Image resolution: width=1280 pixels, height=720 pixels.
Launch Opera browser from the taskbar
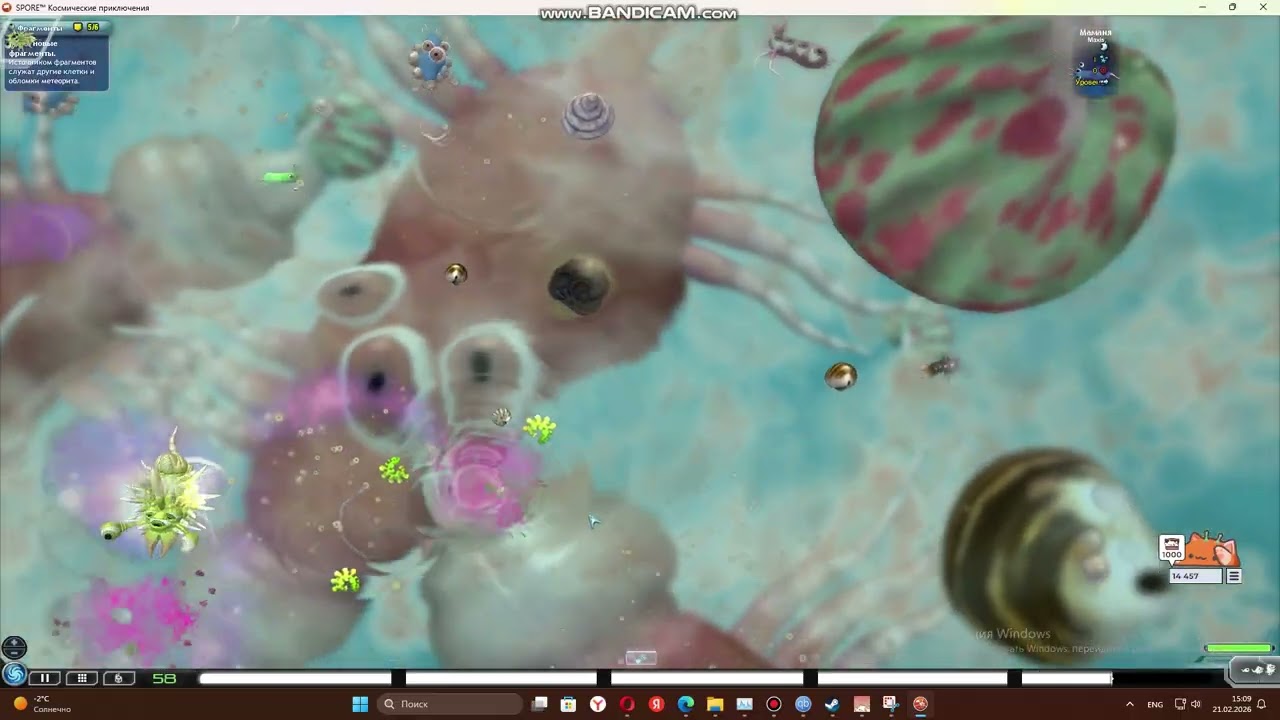(627, 704)
